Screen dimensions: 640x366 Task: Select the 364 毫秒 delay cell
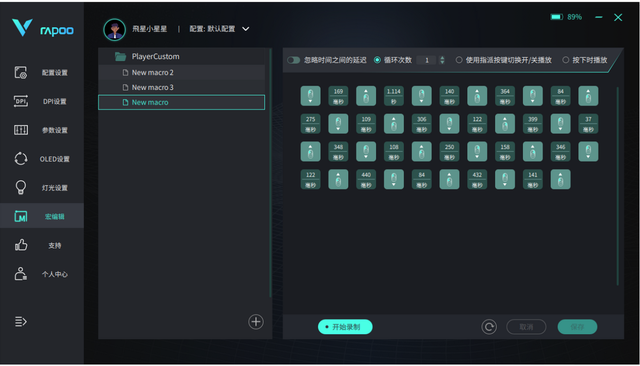point(505,96)
